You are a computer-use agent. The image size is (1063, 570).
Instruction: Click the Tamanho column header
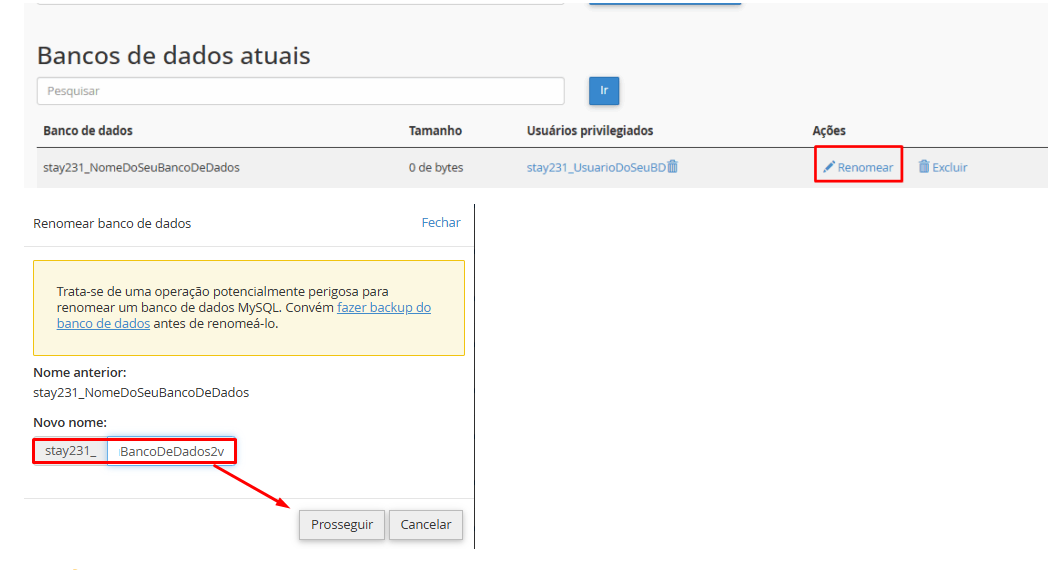pos(435,131)
